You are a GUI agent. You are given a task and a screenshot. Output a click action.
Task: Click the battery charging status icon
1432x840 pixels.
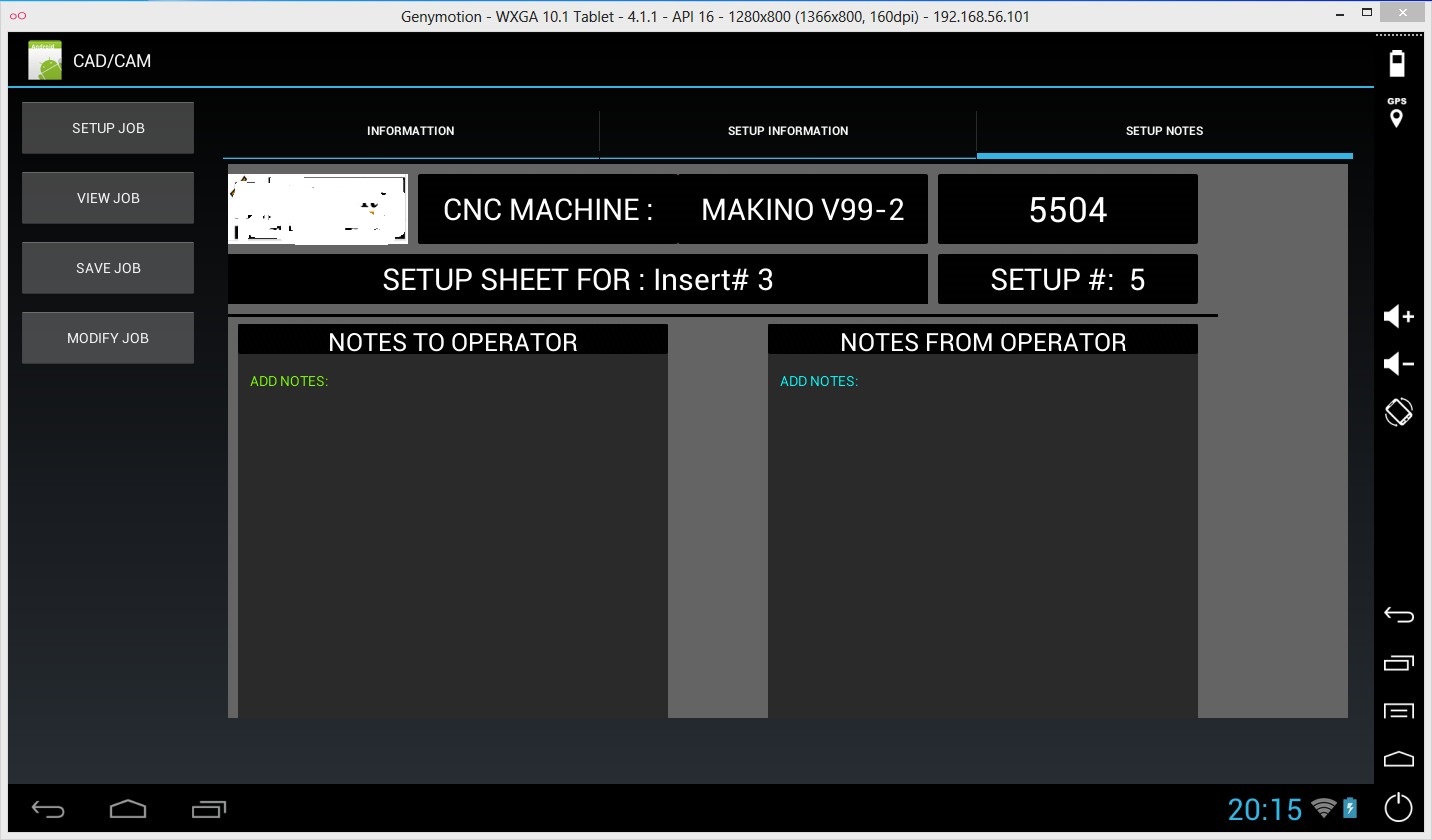[1350, 808]
